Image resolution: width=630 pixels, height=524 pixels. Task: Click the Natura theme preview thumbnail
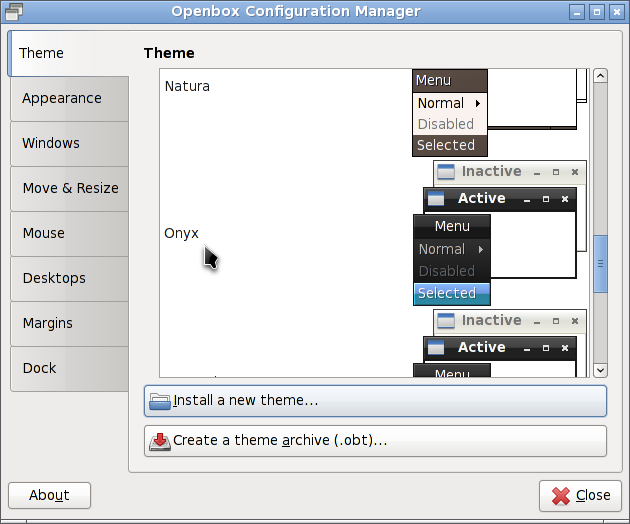[x=500, y=113]
